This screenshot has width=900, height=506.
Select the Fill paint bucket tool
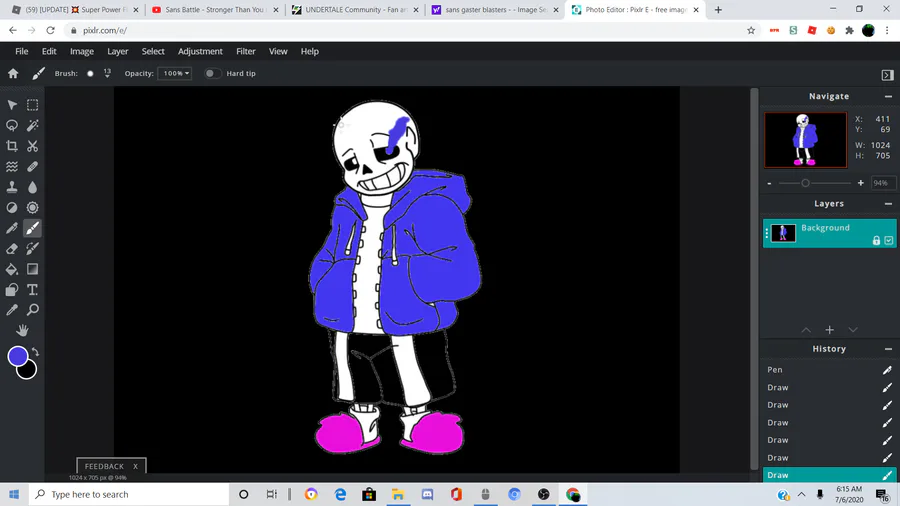(x=12, y=269)
